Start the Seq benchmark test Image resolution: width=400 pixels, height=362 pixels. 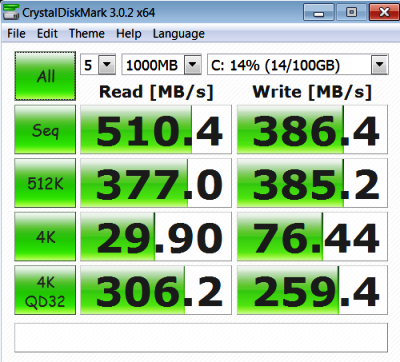(x=45, y=129)
